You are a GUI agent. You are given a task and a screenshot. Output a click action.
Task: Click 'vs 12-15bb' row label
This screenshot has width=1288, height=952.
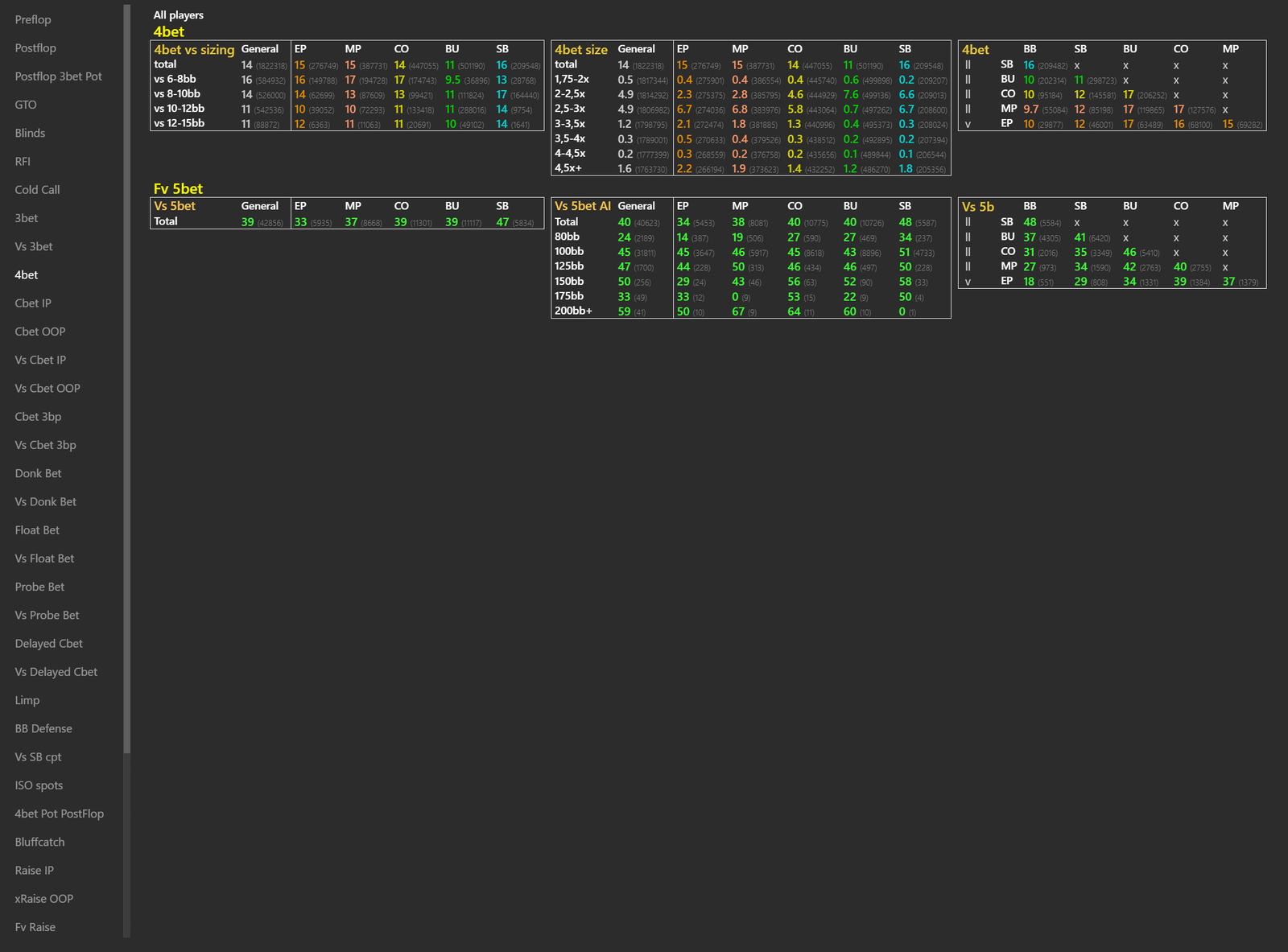179,123
